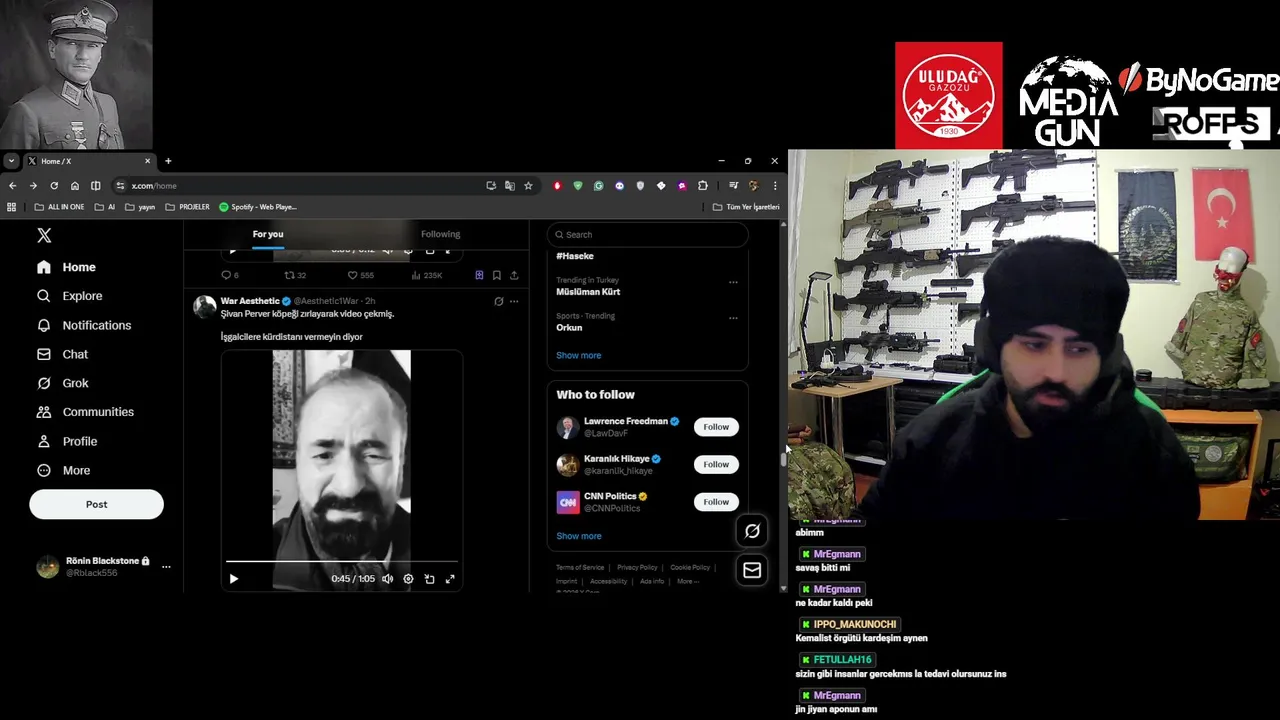Open the Orkun trending topic
This screenshot has width=1280, height=720.
click(x=569, y=327)
